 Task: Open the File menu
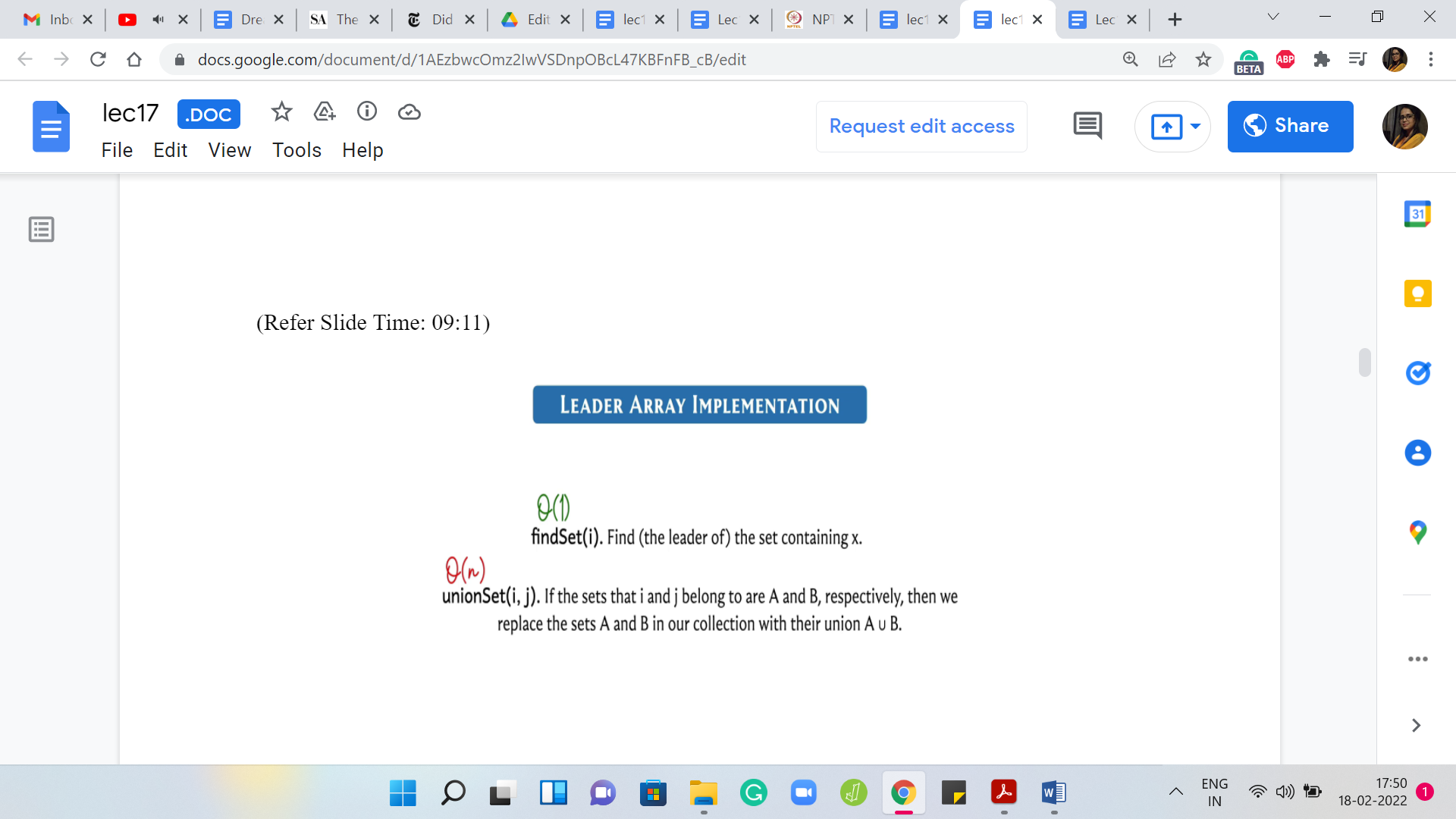(117, 150)
